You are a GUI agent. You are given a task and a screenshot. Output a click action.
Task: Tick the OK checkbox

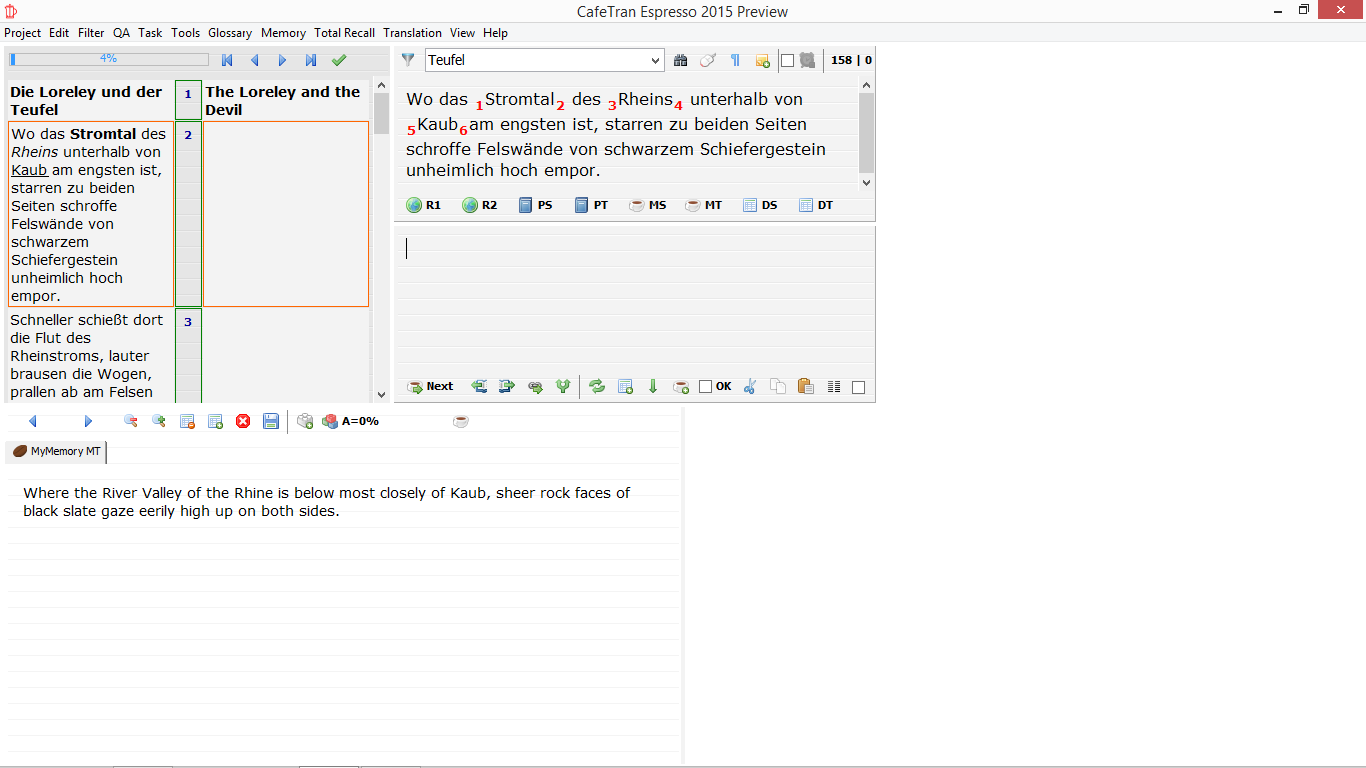(x=706, y=386)
